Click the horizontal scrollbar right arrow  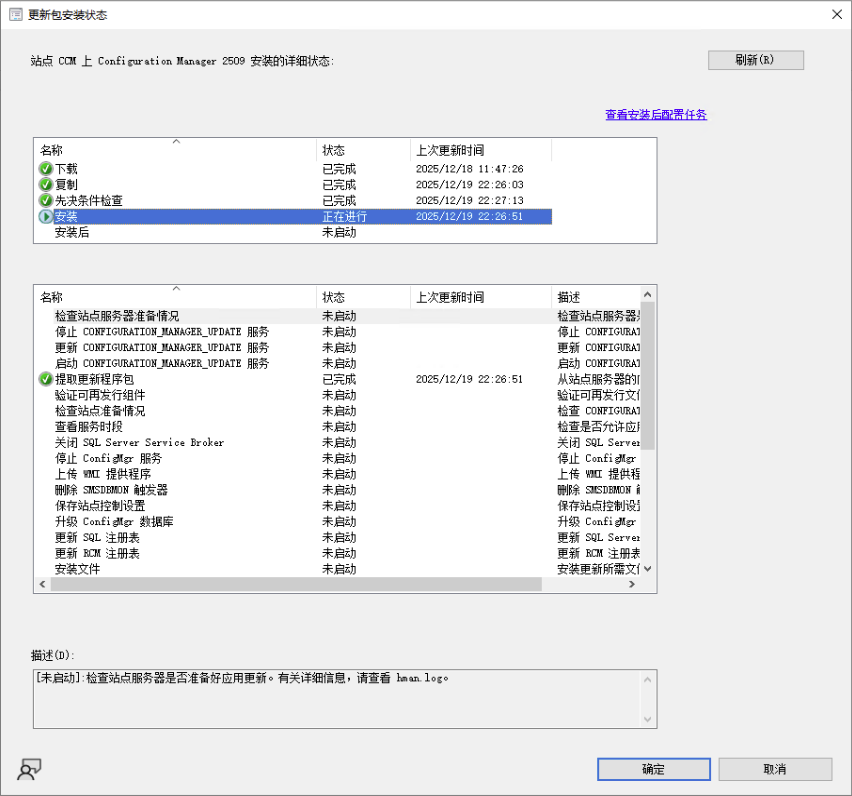point(632,584)
